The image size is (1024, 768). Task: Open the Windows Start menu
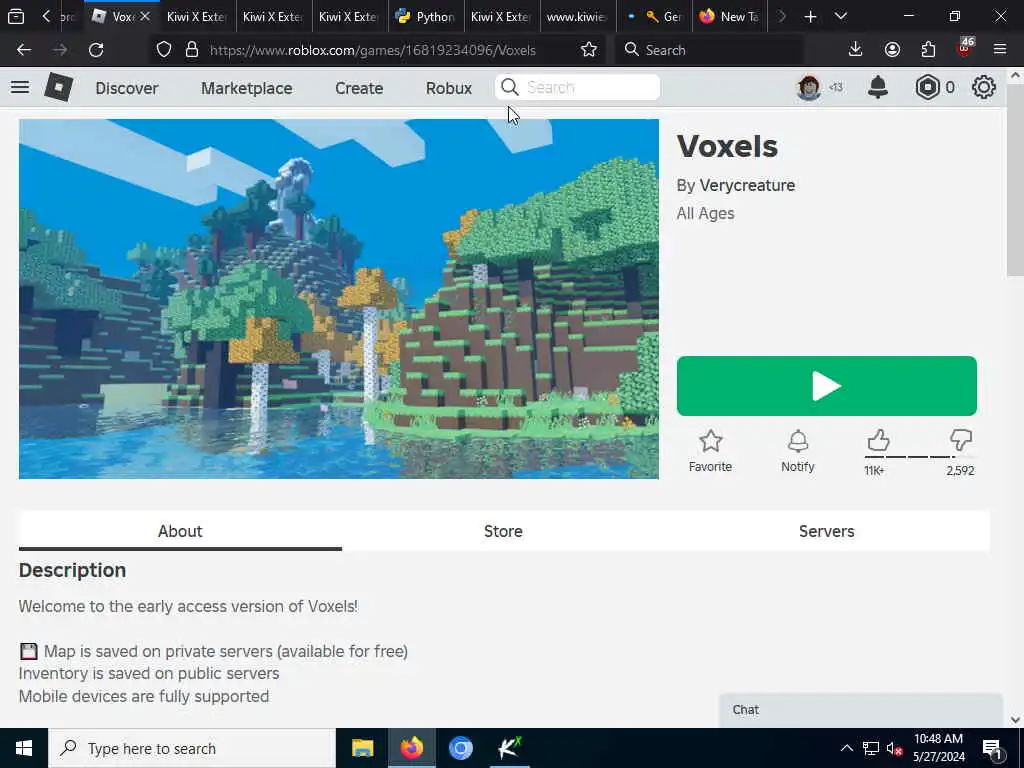24,748
